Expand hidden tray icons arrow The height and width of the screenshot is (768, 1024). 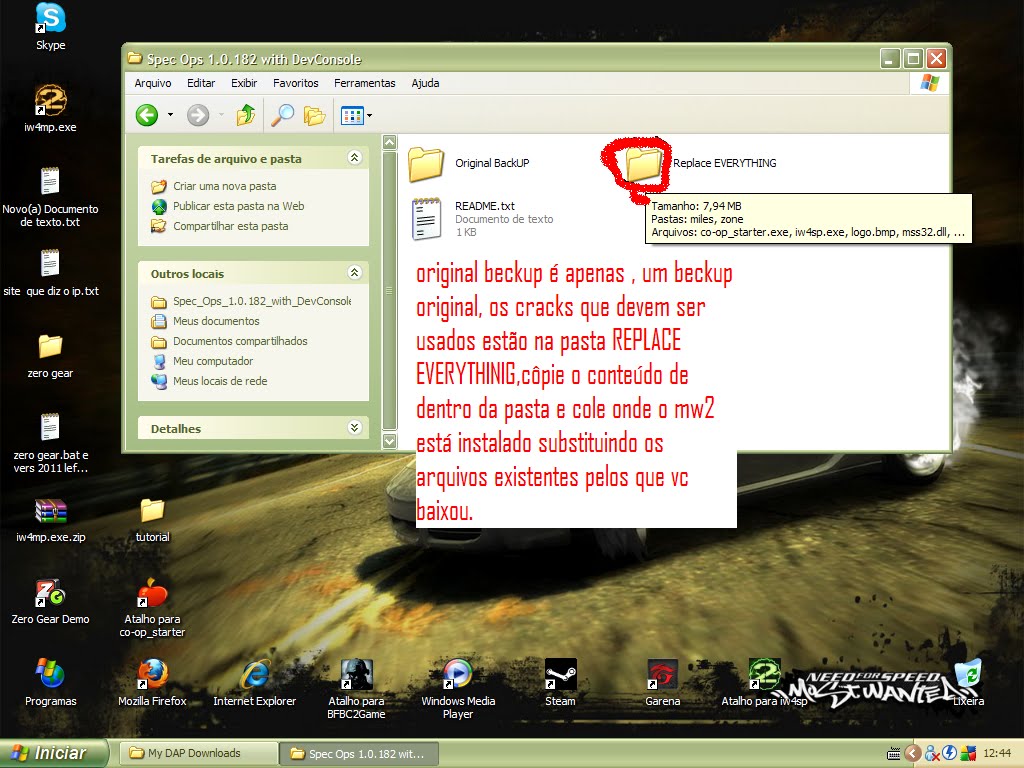pyautogui.click(x=913, y=754)
